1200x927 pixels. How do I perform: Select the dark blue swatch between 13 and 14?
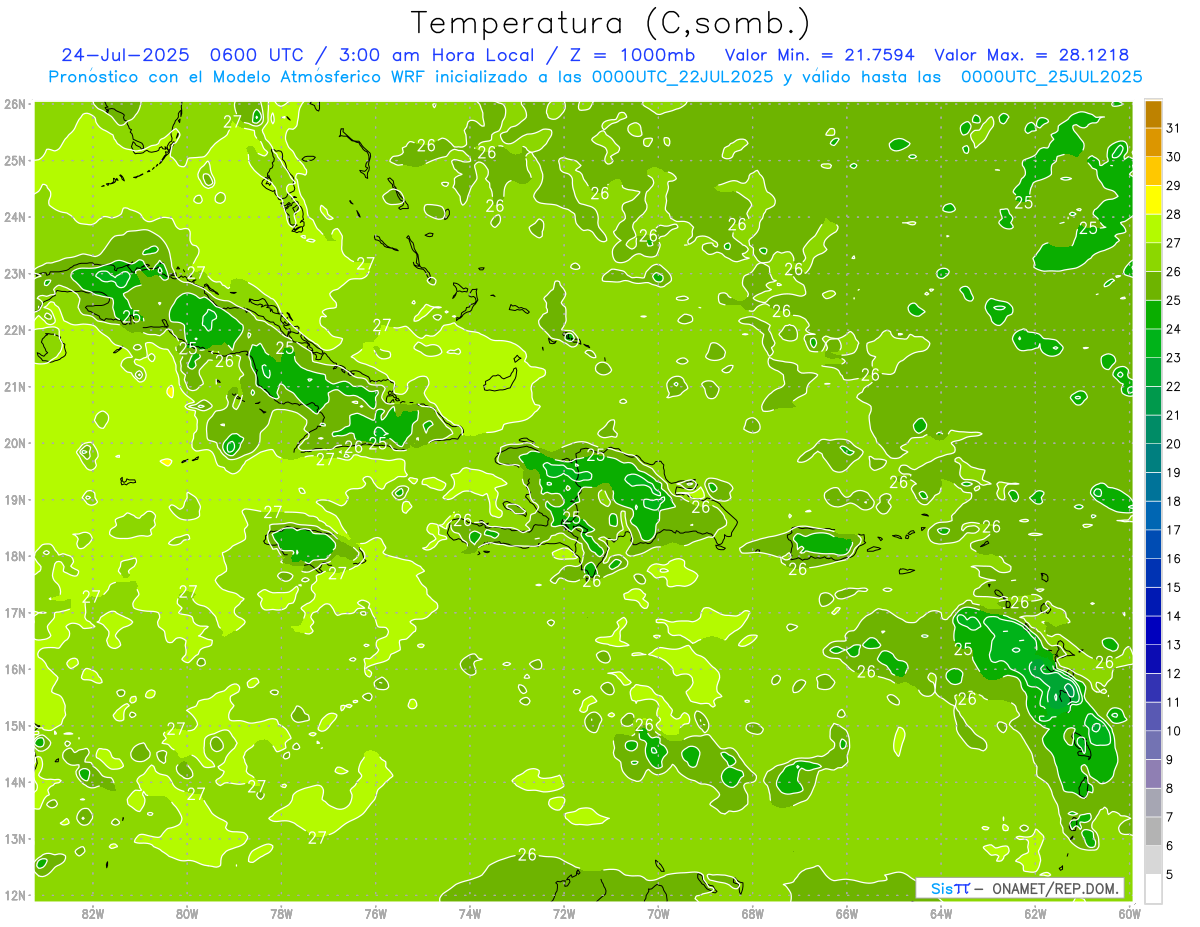tap(1153, 630)
